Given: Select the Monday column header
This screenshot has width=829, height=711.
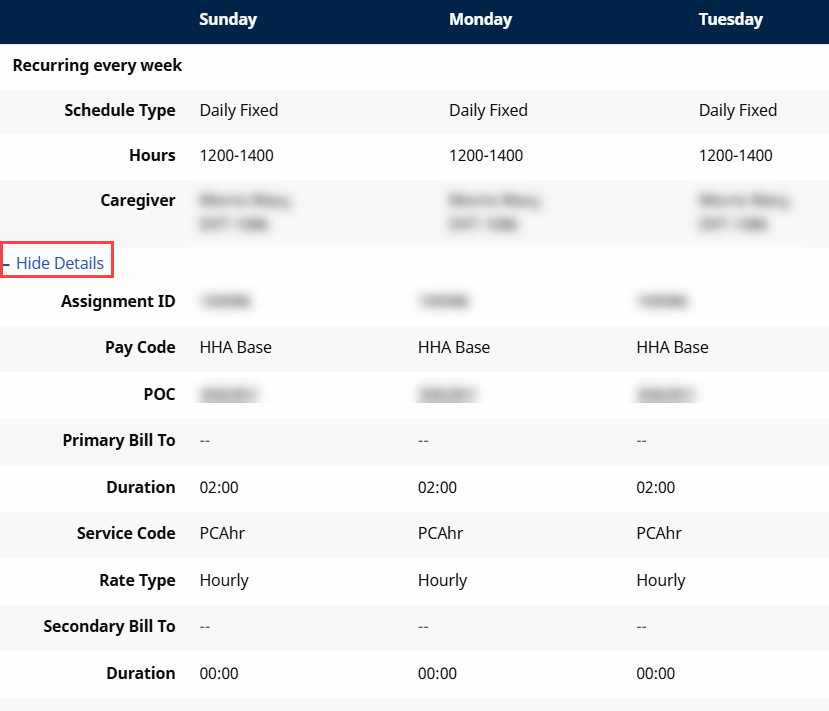Looking at the screenshot, I should pyautogui.click(x=480, y=20).
